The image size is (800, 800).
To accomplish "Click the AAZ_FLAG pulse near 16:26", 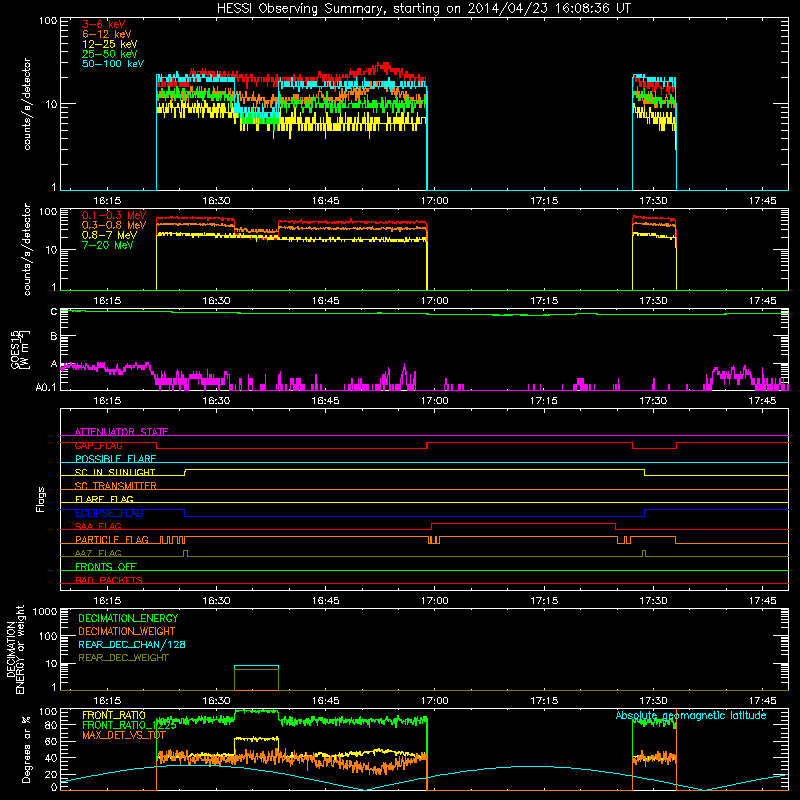I will pos(185,553).
